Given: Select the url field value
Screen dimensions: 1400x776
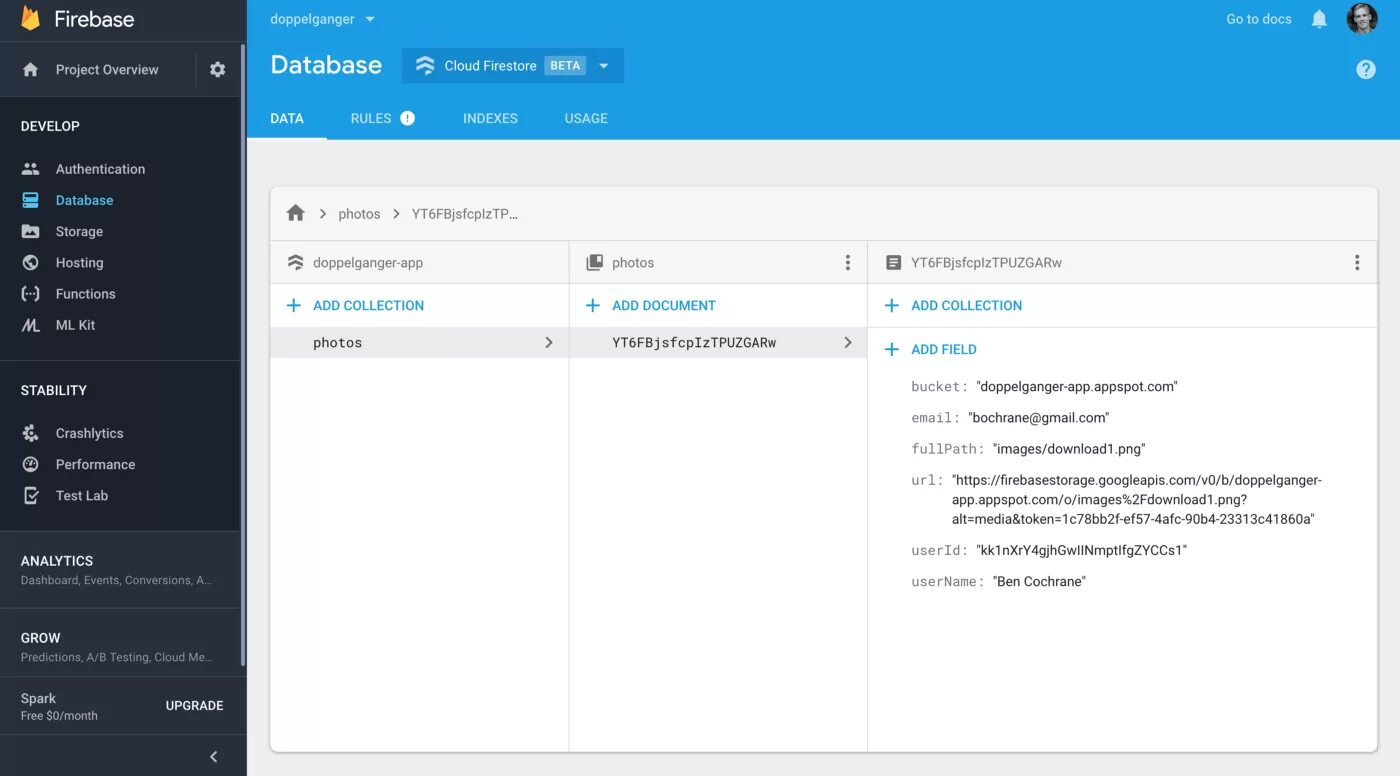Looking at the screenshot, I should coord(1137,500).
